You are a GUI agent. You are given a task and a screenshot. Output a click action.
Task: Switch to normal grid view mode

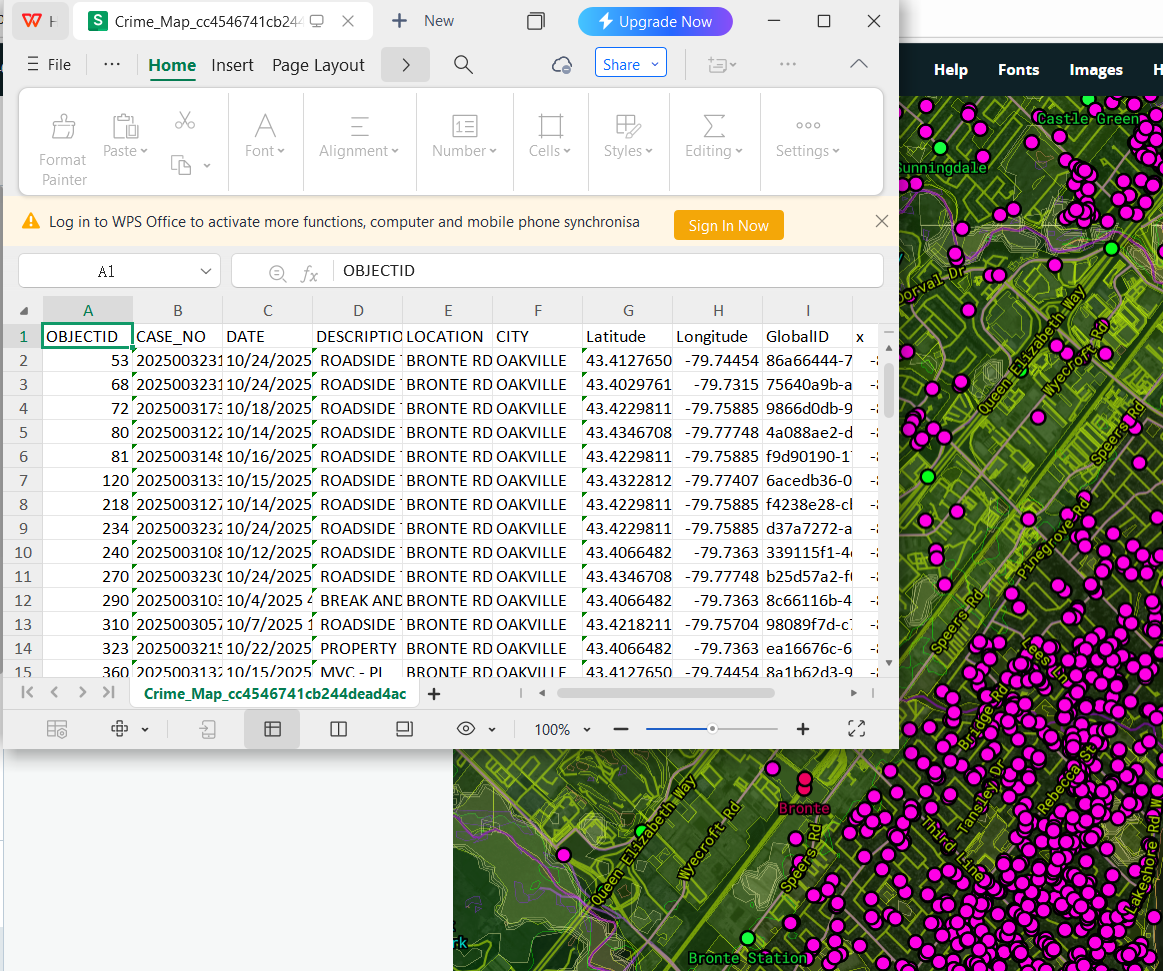[x=271, y=729]
